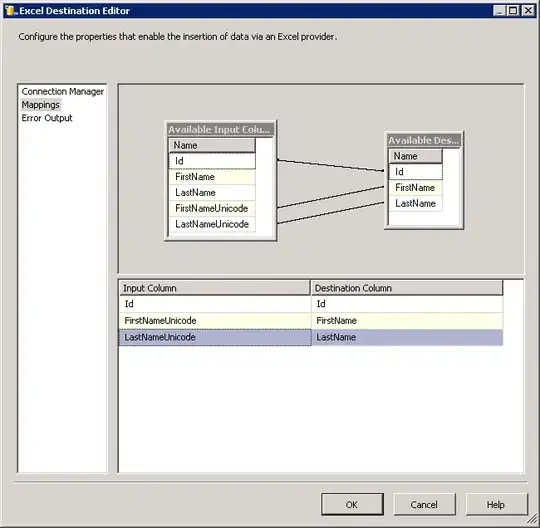Confirm mappings with the OK button
The width and height of the screenshot is (540, 528).
tap(352, 505)
